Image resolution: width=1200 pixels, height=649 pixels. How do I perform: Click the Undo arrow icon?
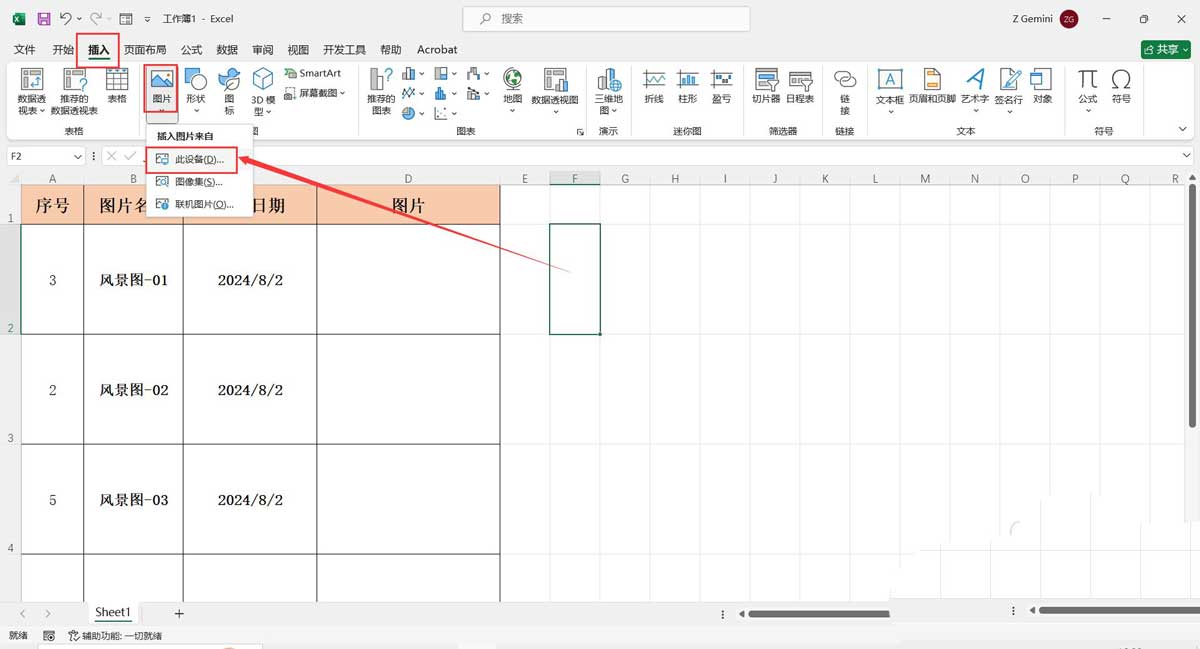click(65, 19)
